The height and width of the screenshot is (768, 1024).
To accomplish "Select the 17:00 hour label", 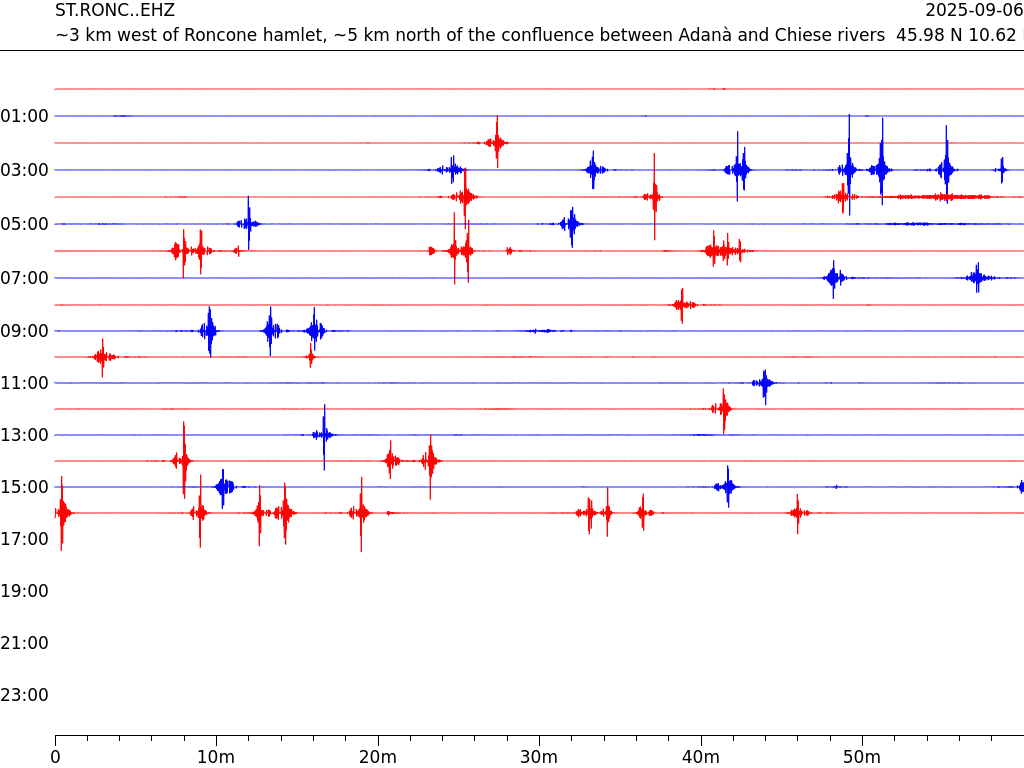I will [x=25, y=539].
